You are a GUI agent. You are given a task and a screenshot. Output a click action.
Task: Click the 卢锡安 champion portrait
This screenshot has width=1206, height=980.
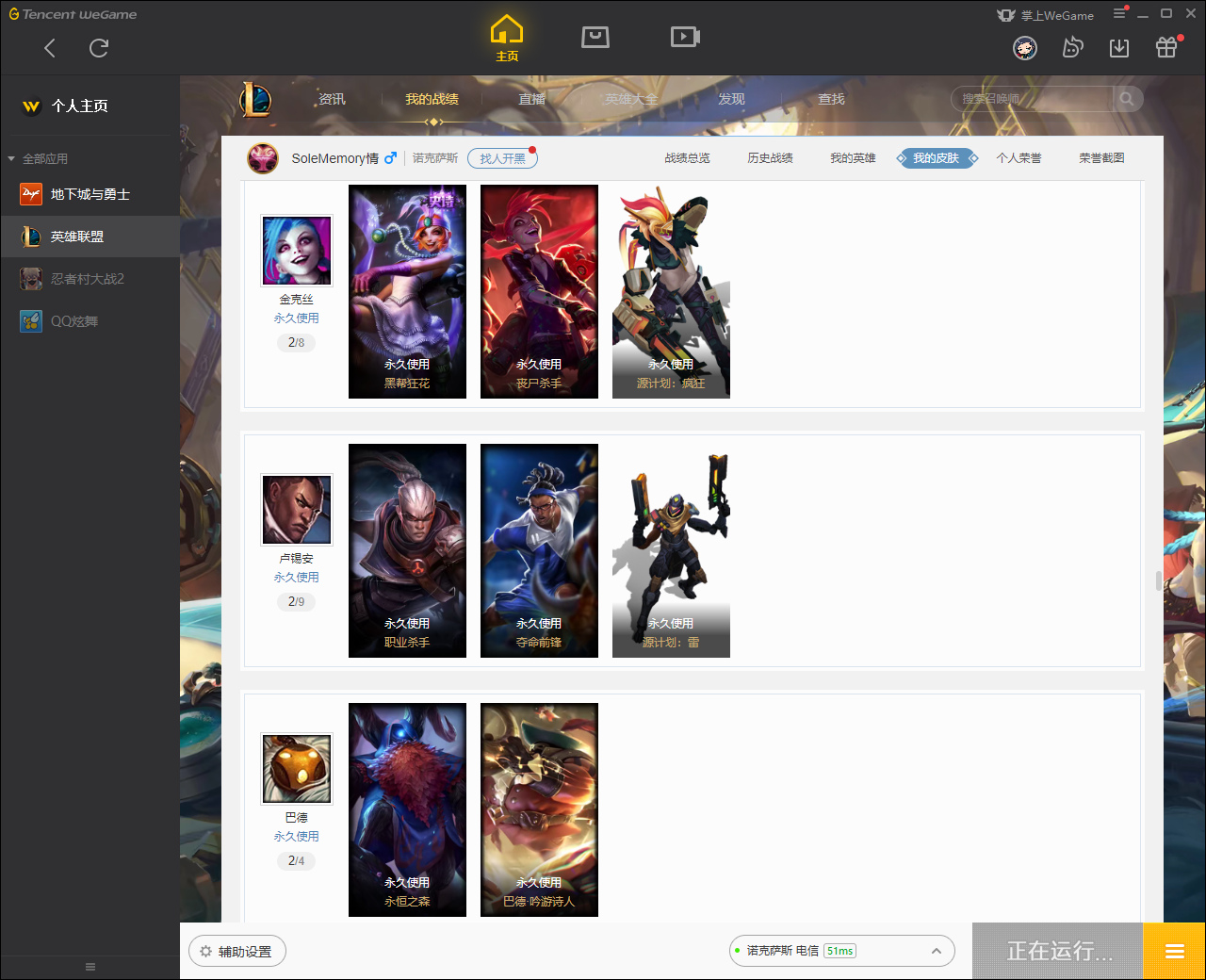coord(297,509)
